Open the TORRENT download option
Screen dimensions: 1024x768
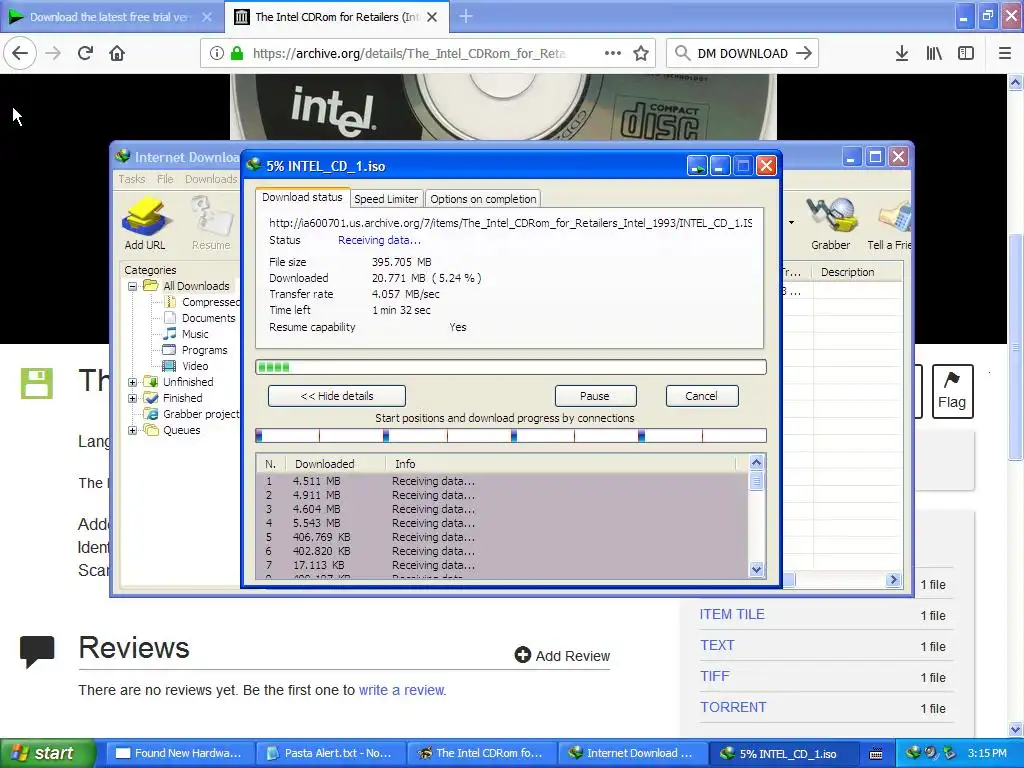(733, 707)
